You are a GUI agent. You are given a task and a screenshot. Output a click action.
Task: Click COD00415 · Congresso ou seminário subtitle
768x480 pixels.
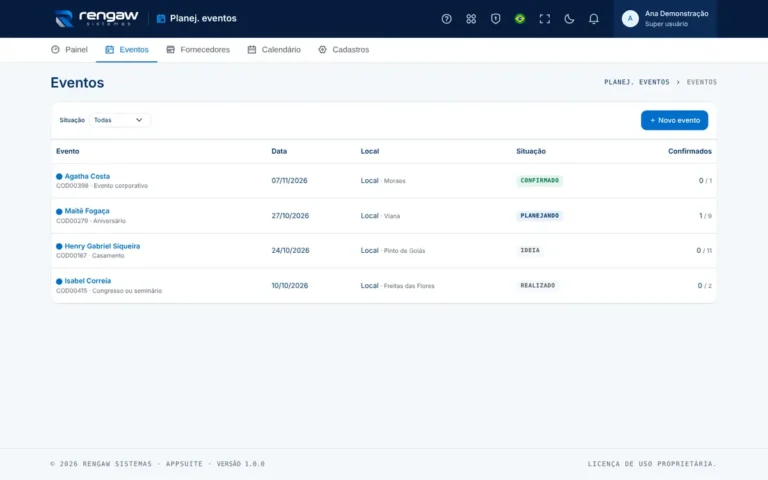[x=109, y=290]
